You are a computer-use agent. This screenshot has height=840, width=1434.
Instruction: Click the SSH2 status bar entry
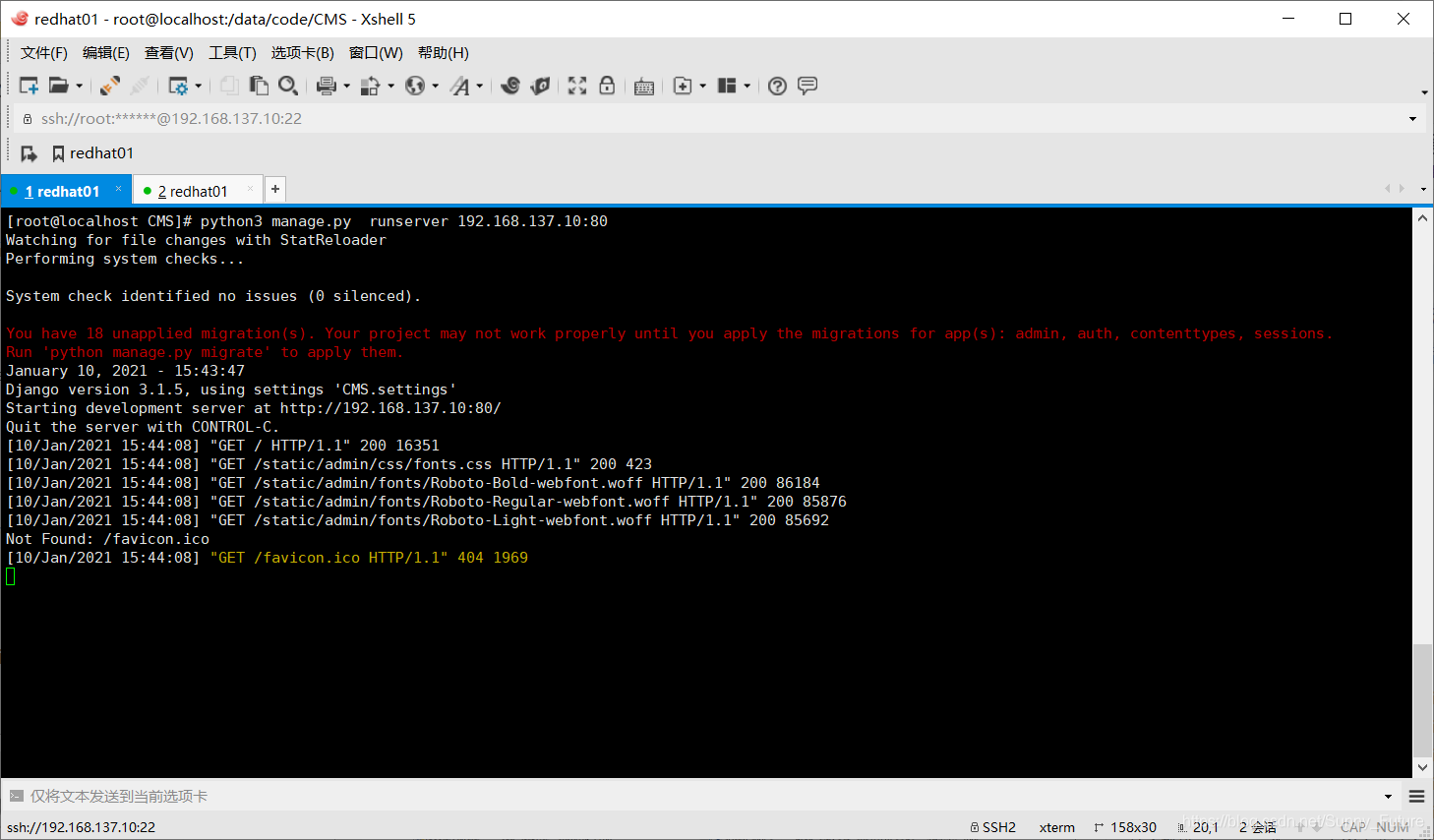pos(993,827)
